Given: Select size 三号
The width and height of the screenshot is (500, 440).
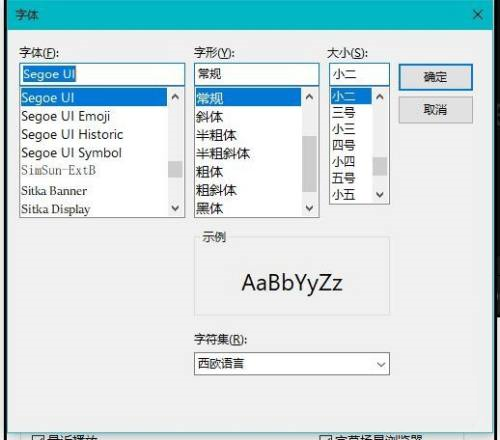Looking at the screenshot, I should (x=351, y=112).
